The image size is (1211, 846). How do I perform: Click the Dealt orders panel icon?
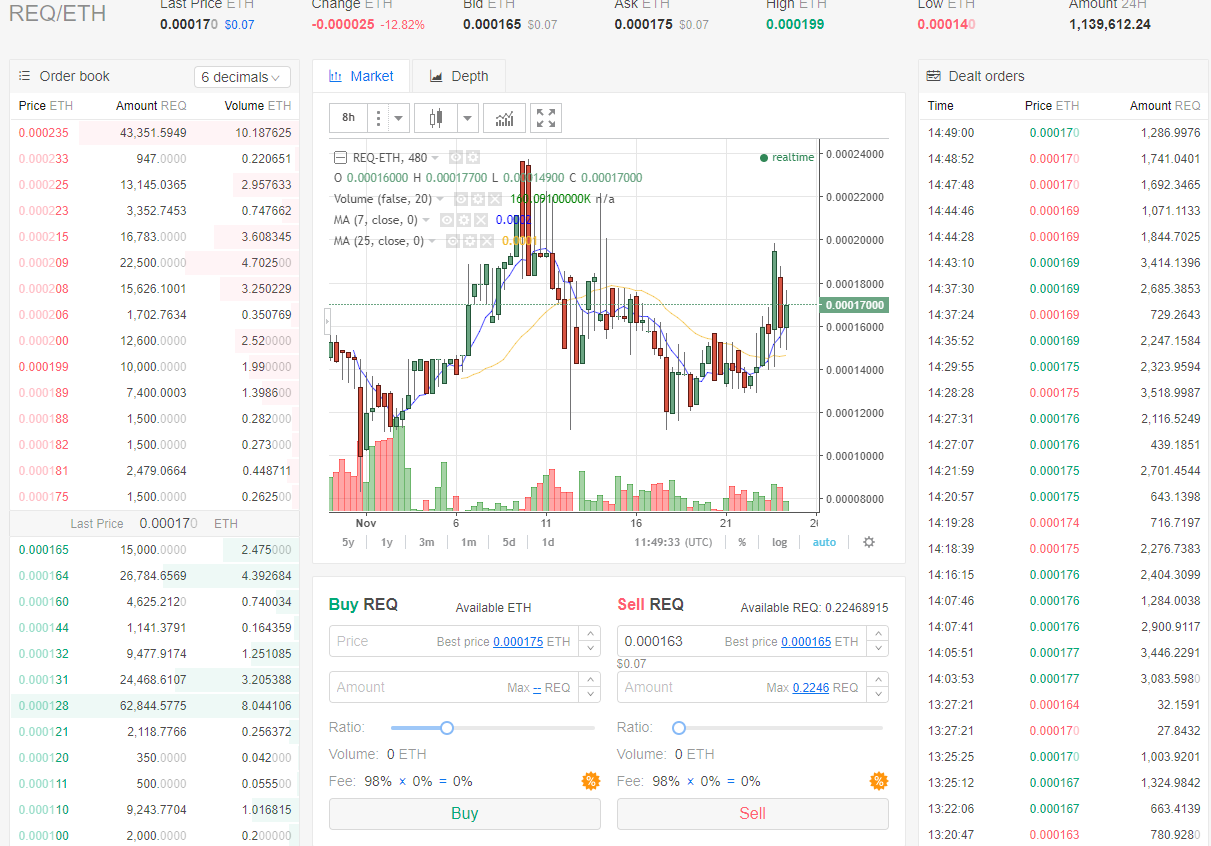click(x=933, y=76)
